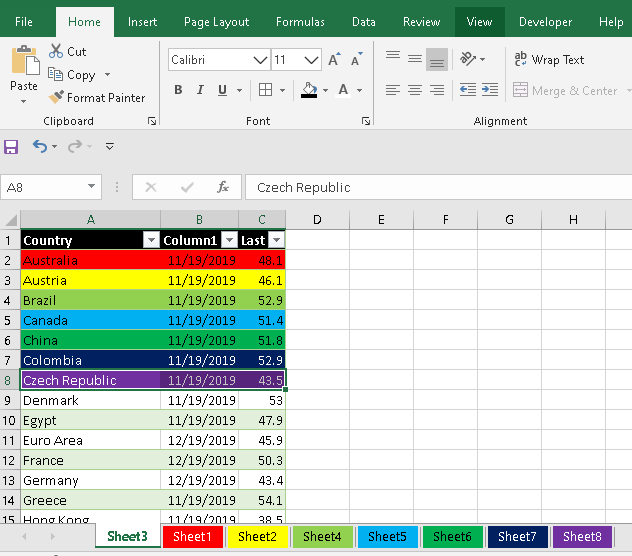This screenshot has width=632, height=556.
Task: Click the next sheet scroll arrow
Action: click(x=53, y=536)
